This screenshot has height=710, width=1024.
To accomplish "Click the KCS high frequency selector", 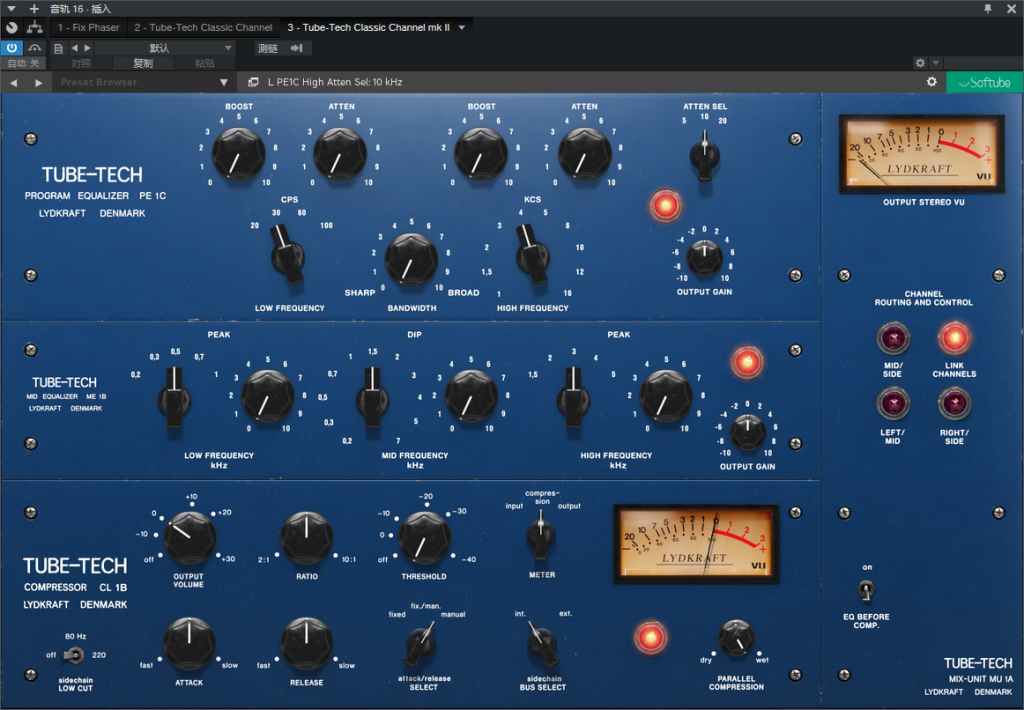I will (532, 253).
